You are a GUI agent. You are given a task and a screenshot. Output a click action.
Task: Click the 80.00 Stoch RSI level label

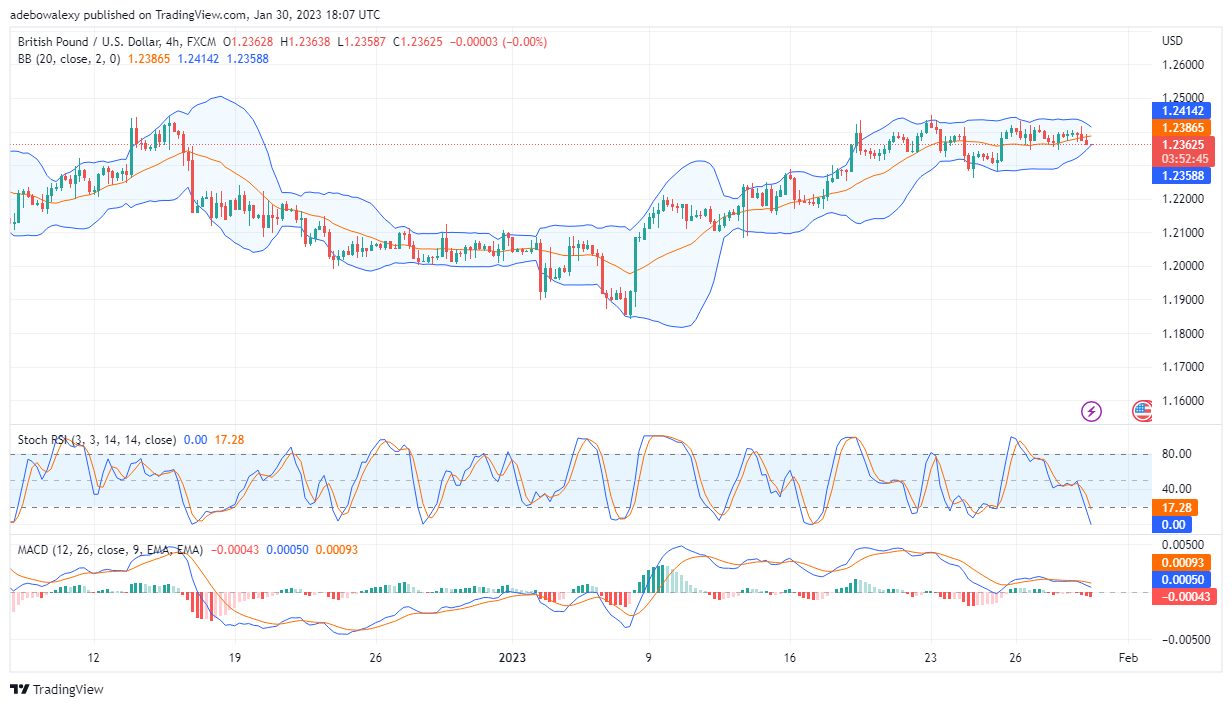[x=1177, y=454]
